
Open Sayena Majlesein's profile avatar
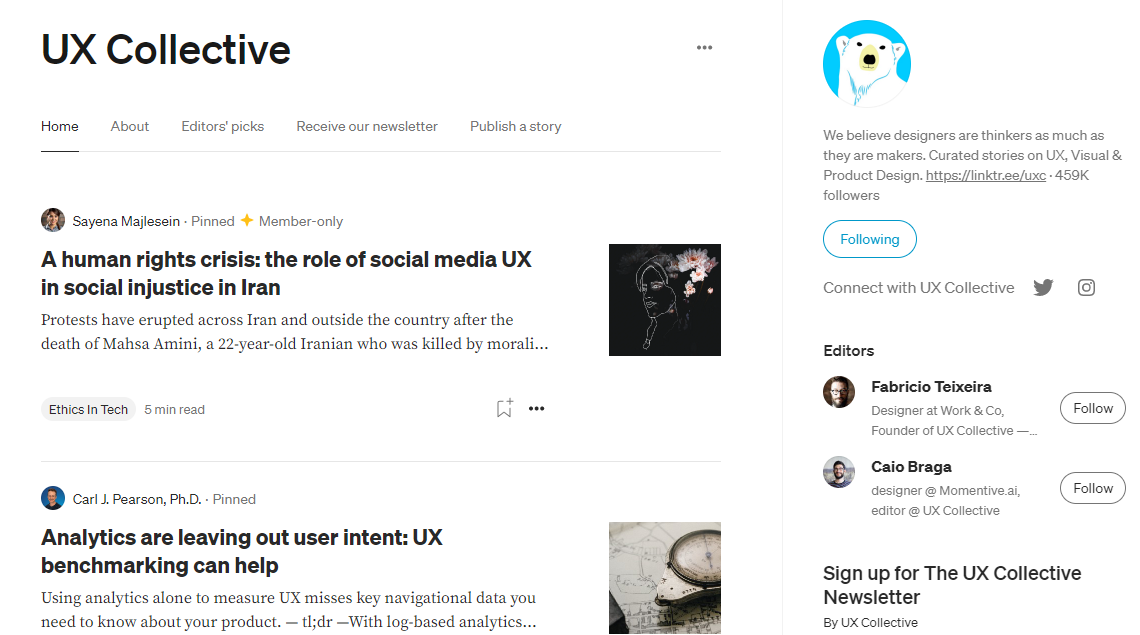(x=52, y=219)
